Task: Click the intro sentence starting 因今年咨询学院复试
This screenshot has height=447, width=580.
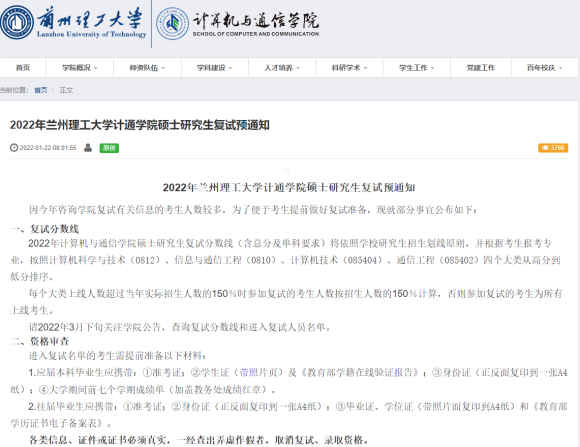Action: pos(253,210)
